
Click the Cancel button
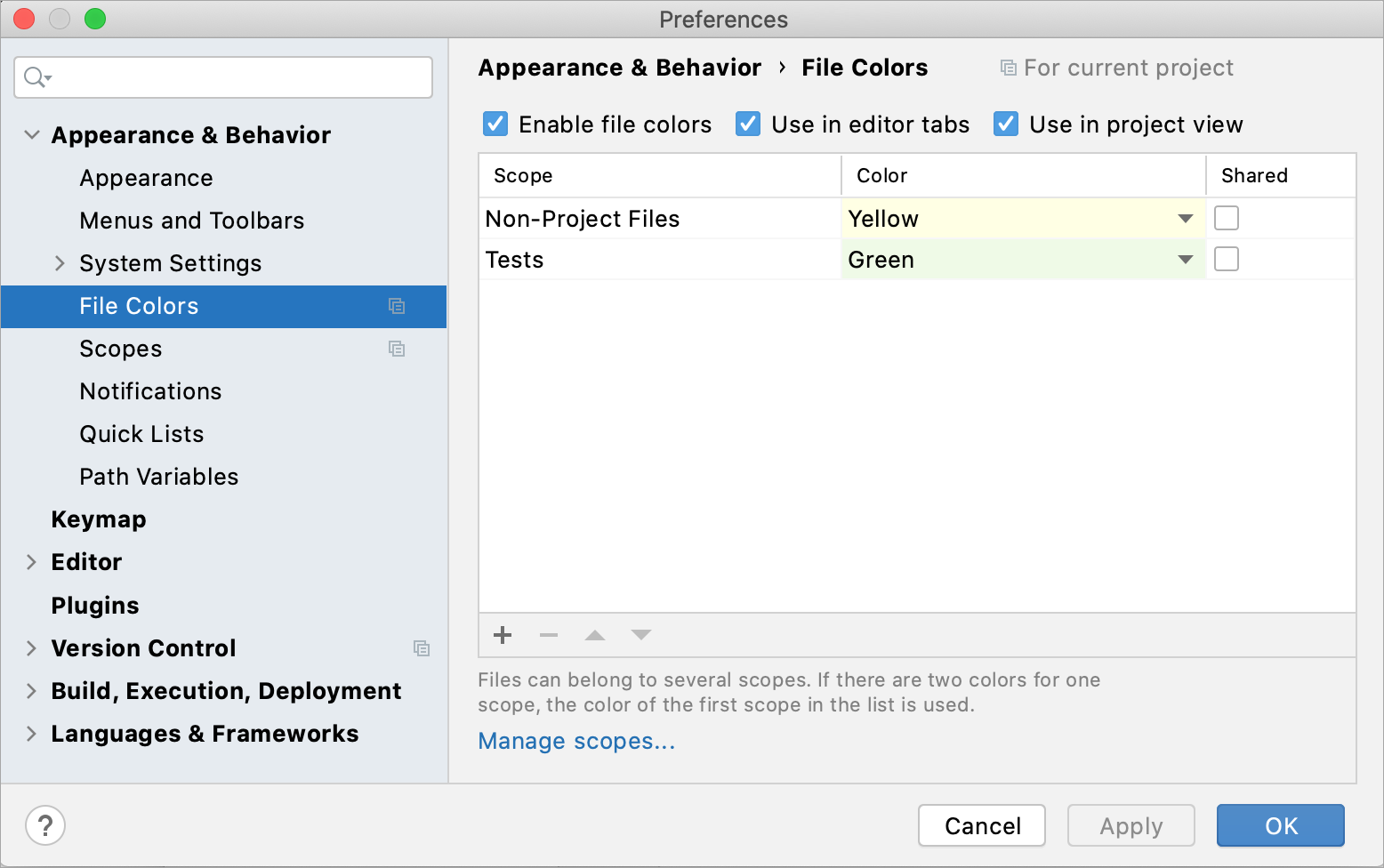tap(982, 825)
